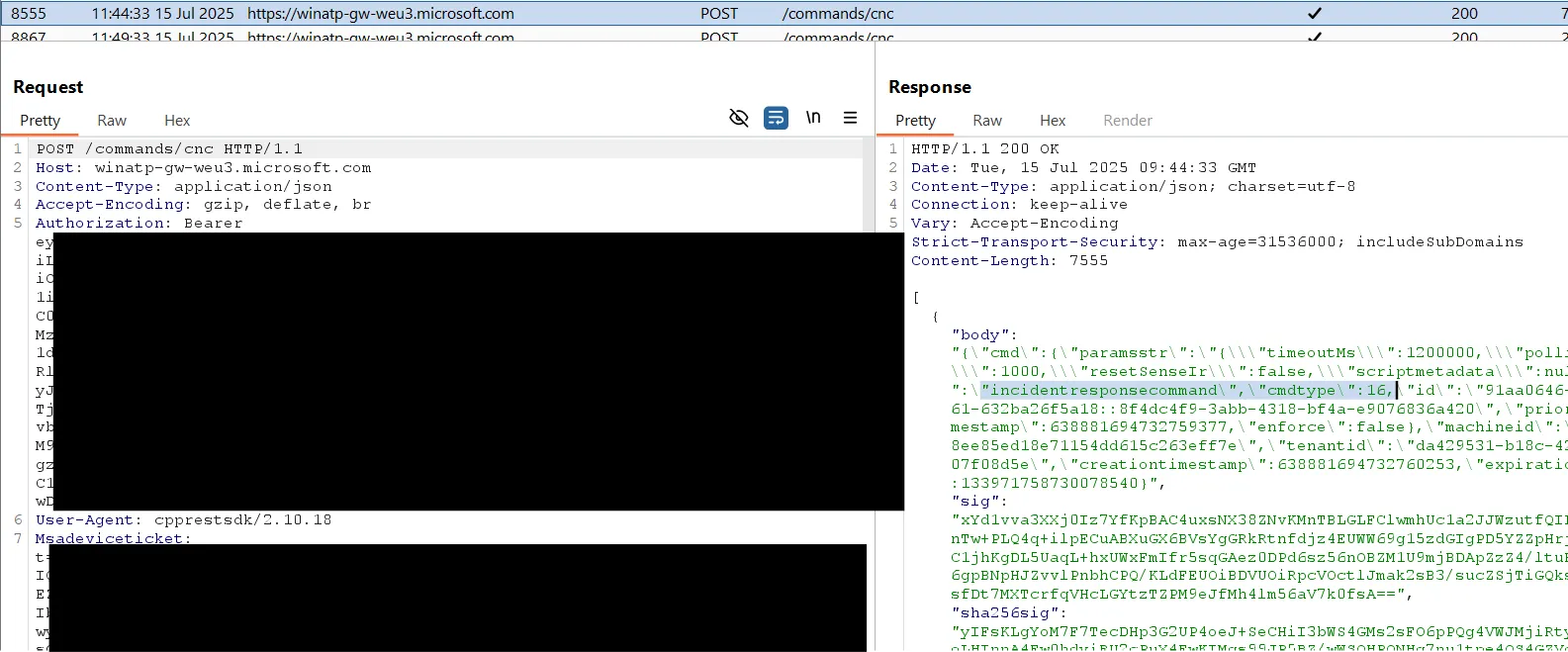Switch to the Response Hex tab

(x=1052, y=121)
